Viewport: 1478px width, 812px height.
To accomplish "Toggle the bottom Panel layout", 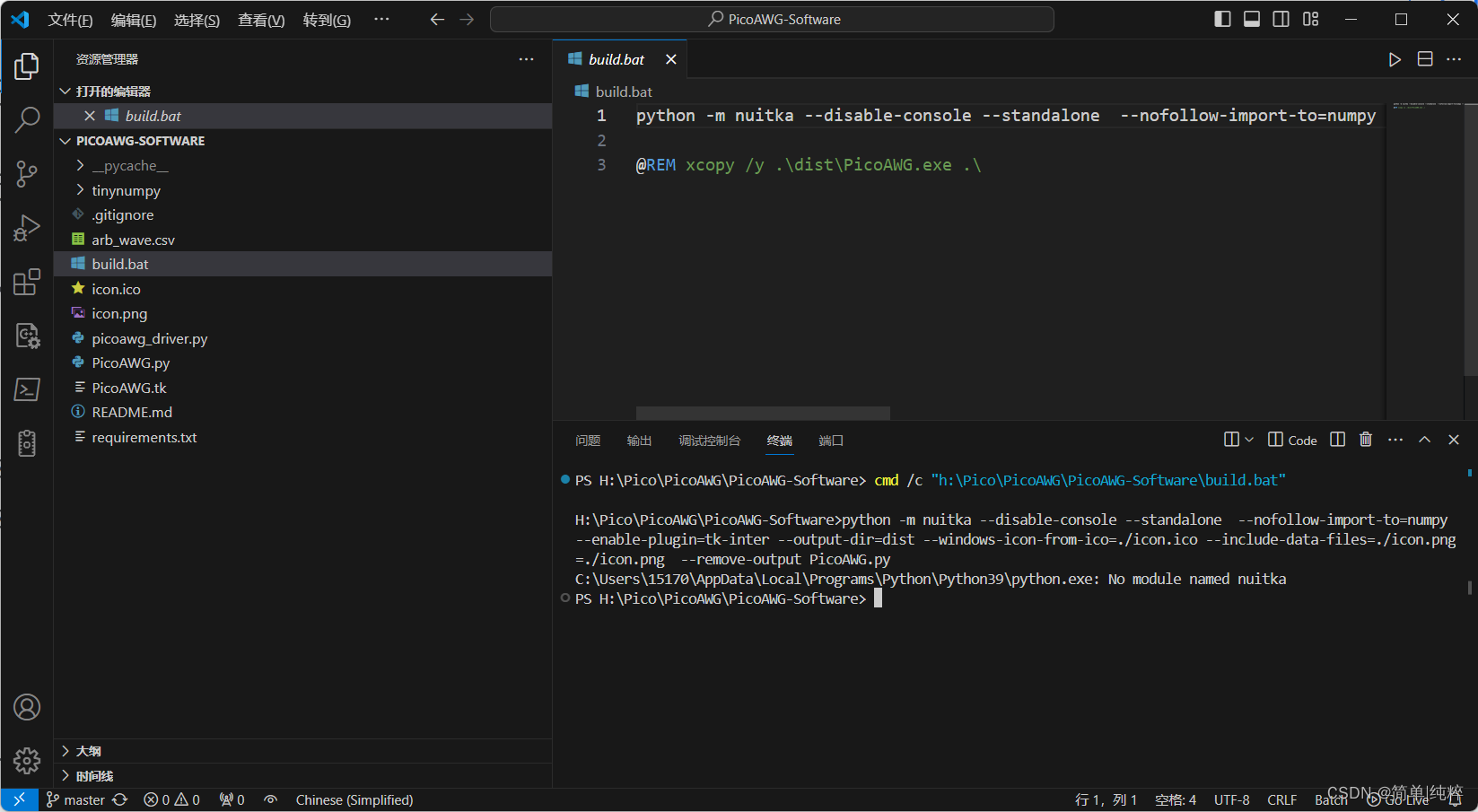I will click(1252, 20).
